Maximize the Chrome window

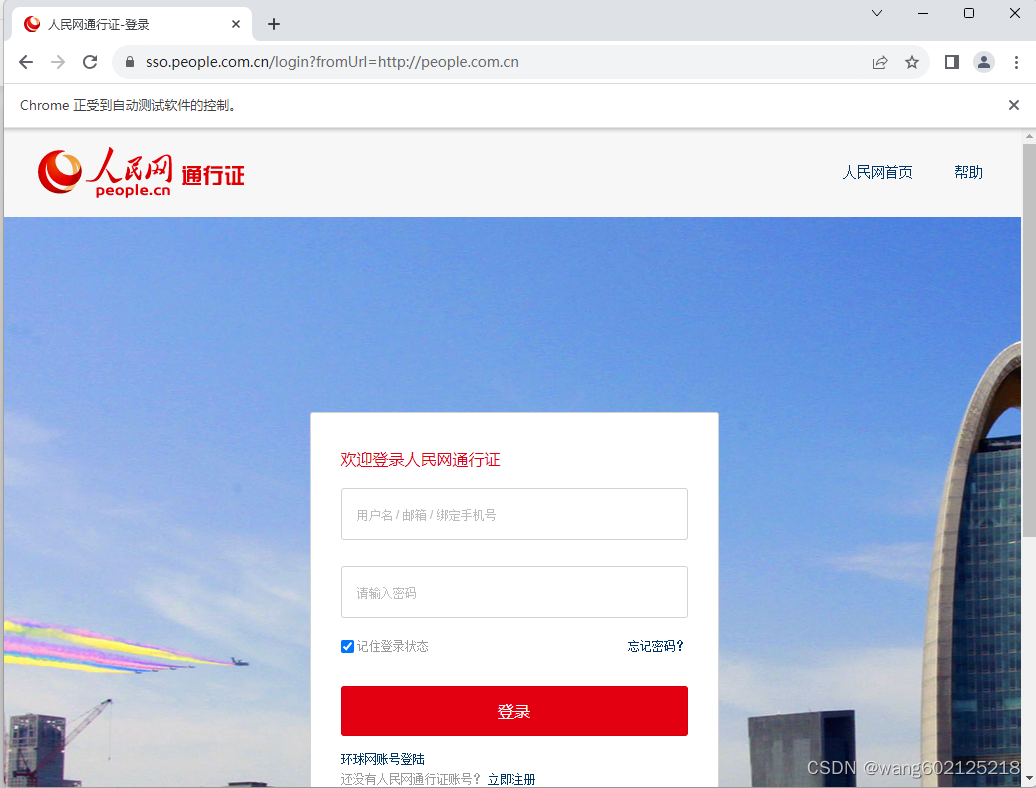tap(969, 13)
